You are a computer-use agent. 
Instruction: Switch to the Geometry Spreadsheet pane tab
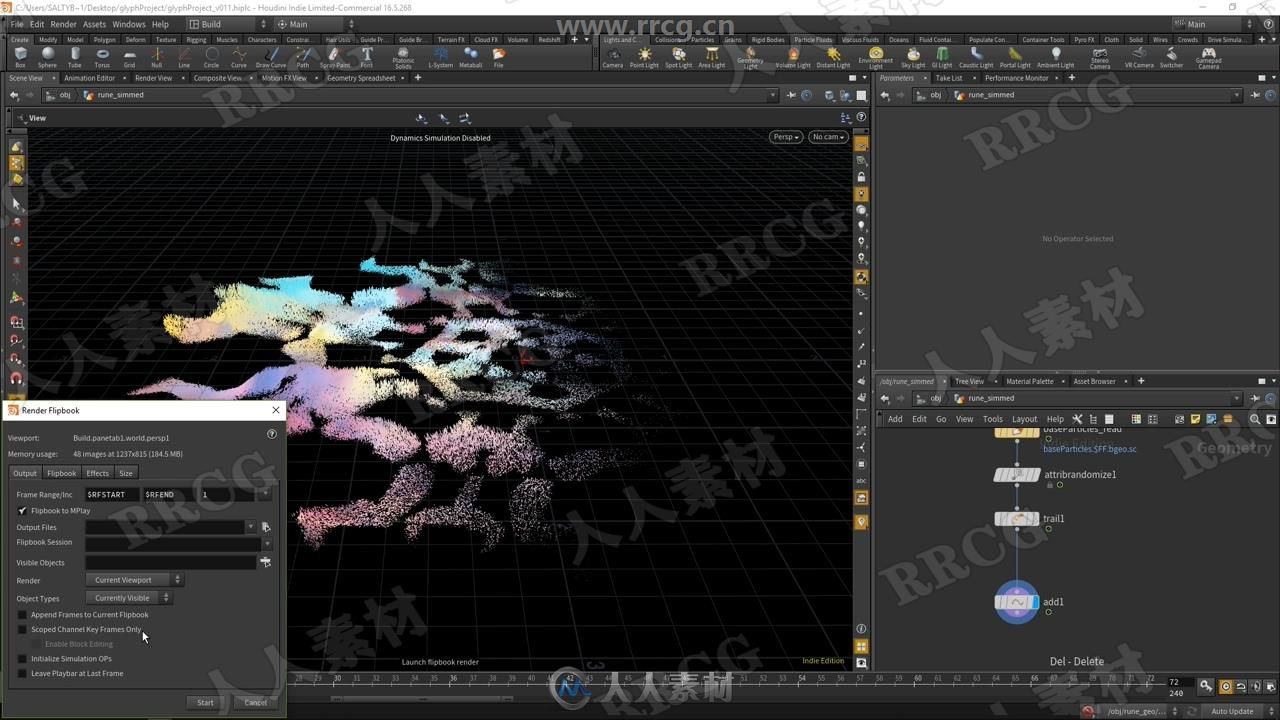[361, 78]
